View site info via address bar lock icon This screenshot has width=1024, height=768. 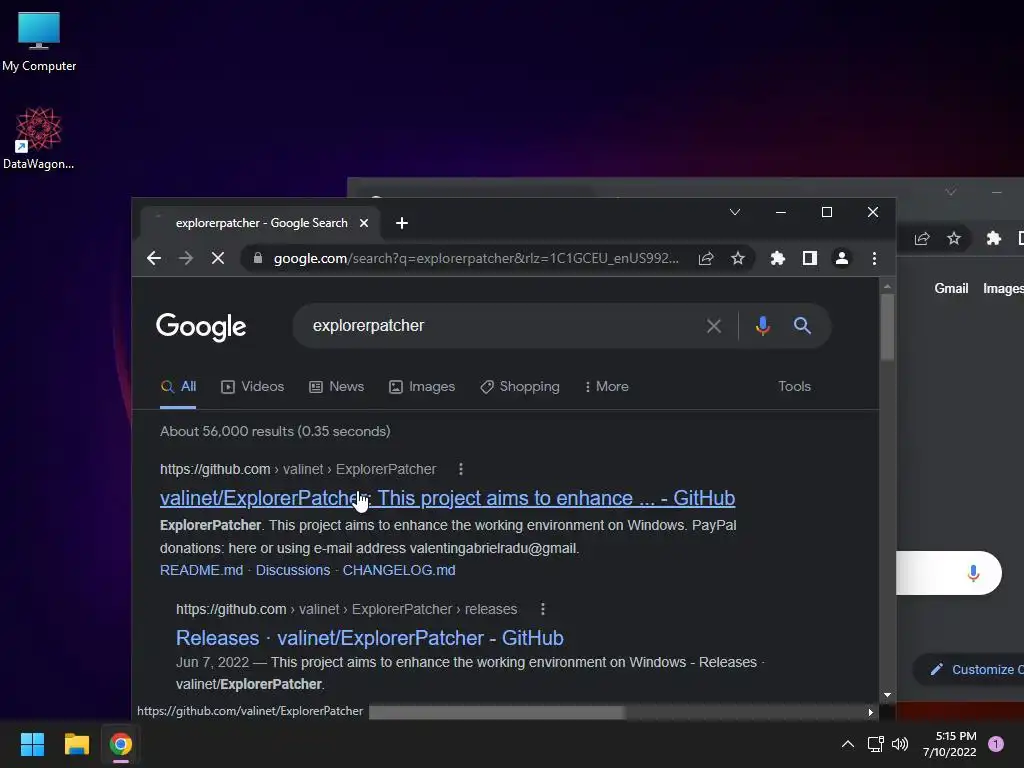[x=258, y=259]
